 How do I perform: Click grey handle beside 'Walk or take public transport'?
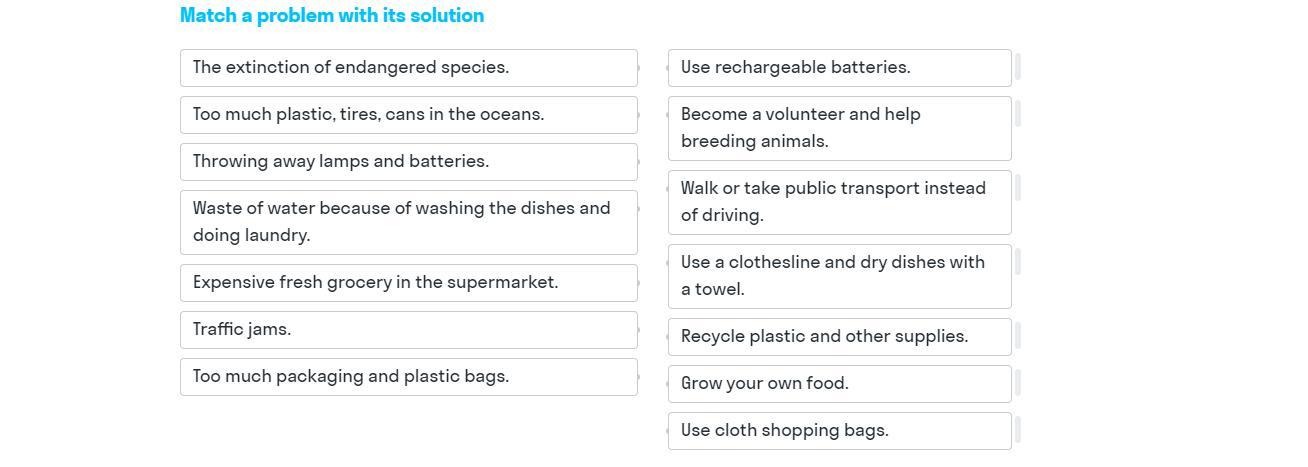[x=1018, y=187]
